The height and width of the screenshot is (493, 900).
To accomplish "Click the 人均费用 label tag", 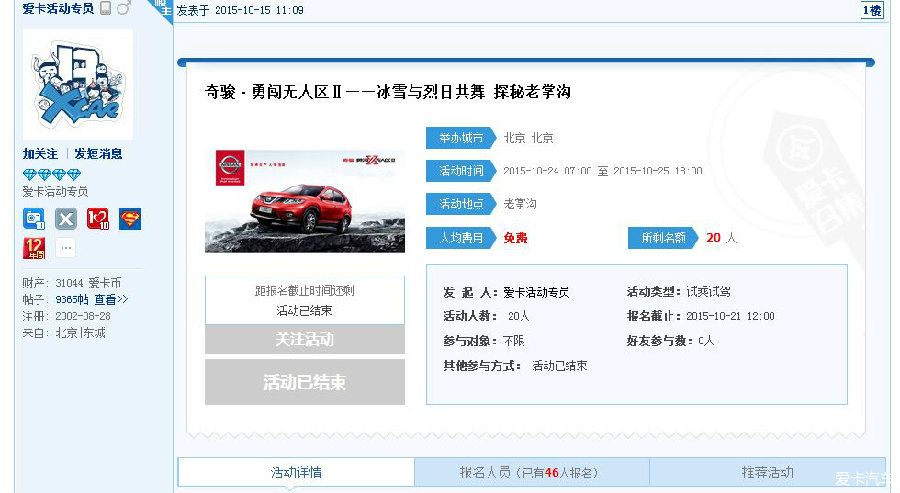I will (461, 238).
